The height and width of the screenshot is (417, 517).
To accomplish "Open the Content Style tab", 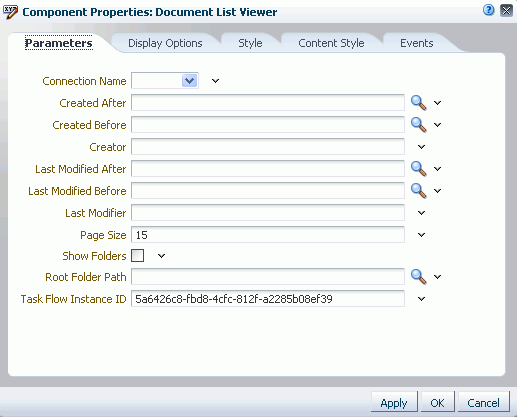I will pos(331,43).
